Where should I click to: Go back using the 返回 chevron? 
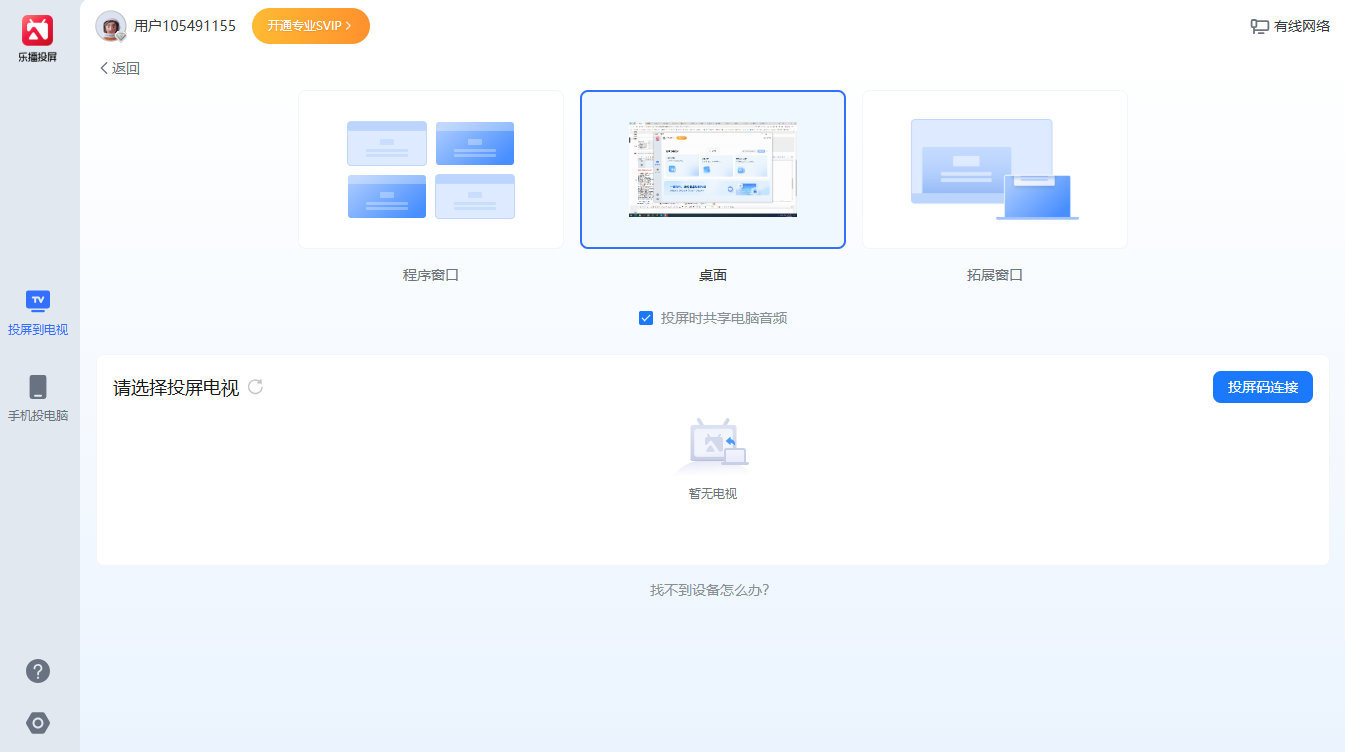[x=103, y=68]
